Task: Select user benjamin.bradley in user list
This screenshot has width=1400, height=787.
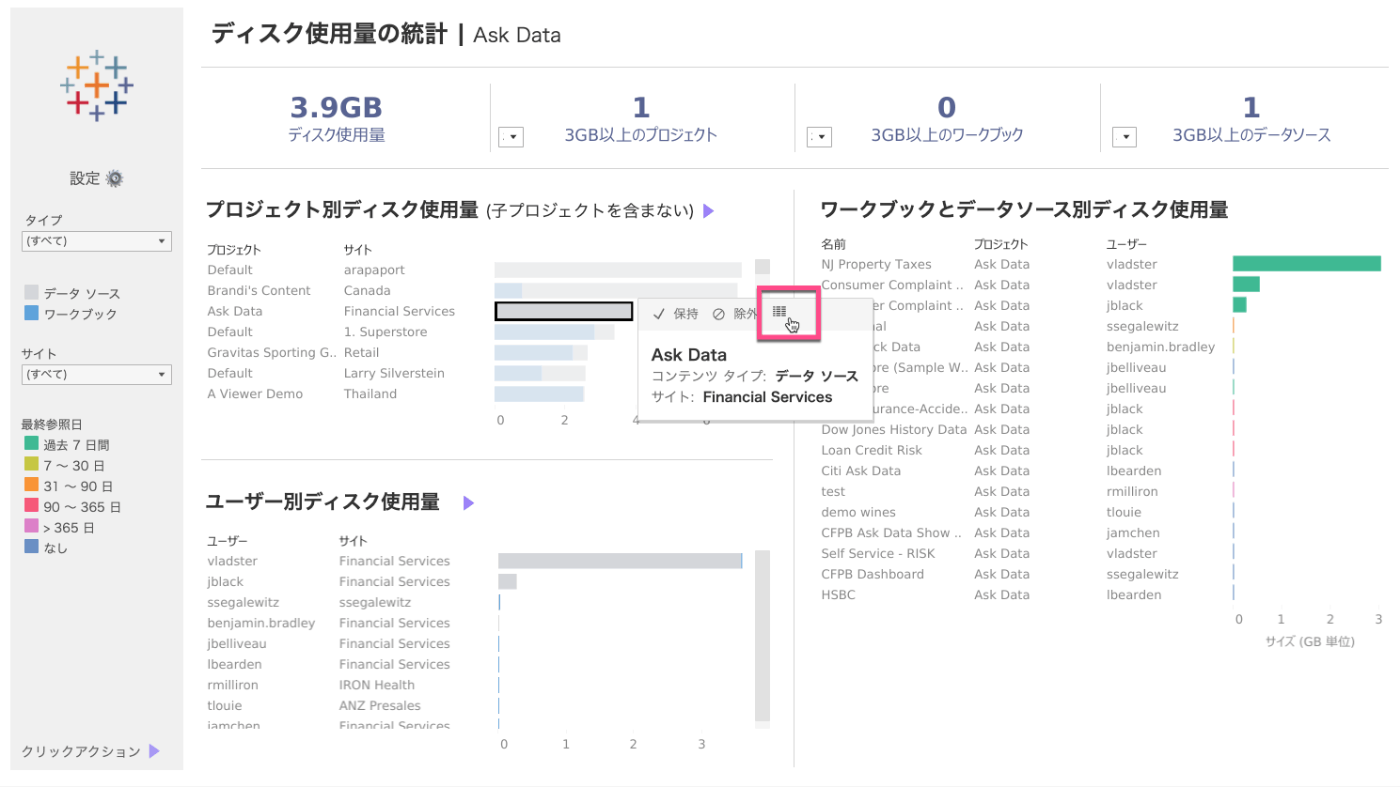Action: 261,623
